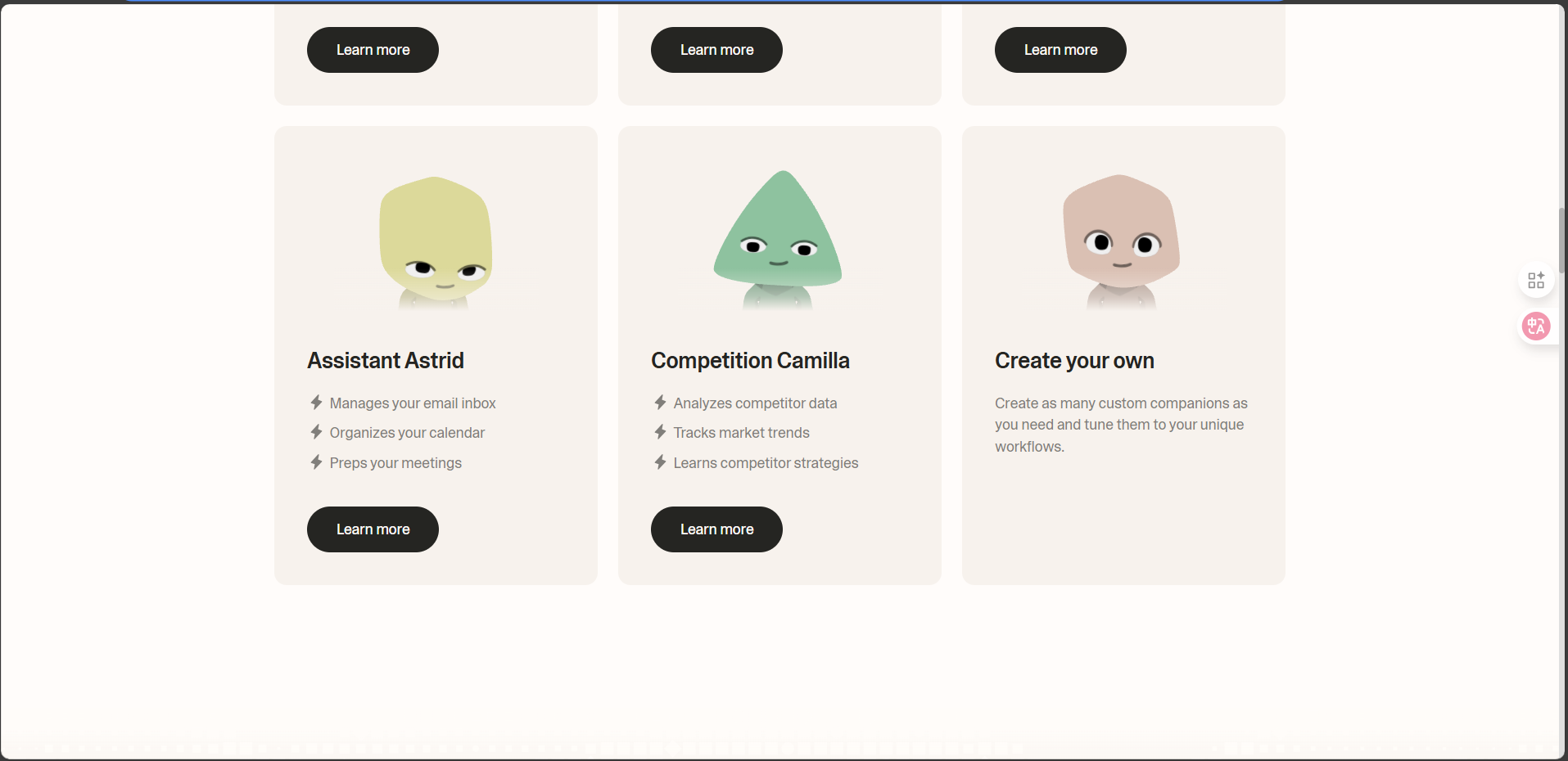Click Competition Camilla's green triangle avatar
The image size is (1568, 761).
pyautogui.click(x=778, y=239)
